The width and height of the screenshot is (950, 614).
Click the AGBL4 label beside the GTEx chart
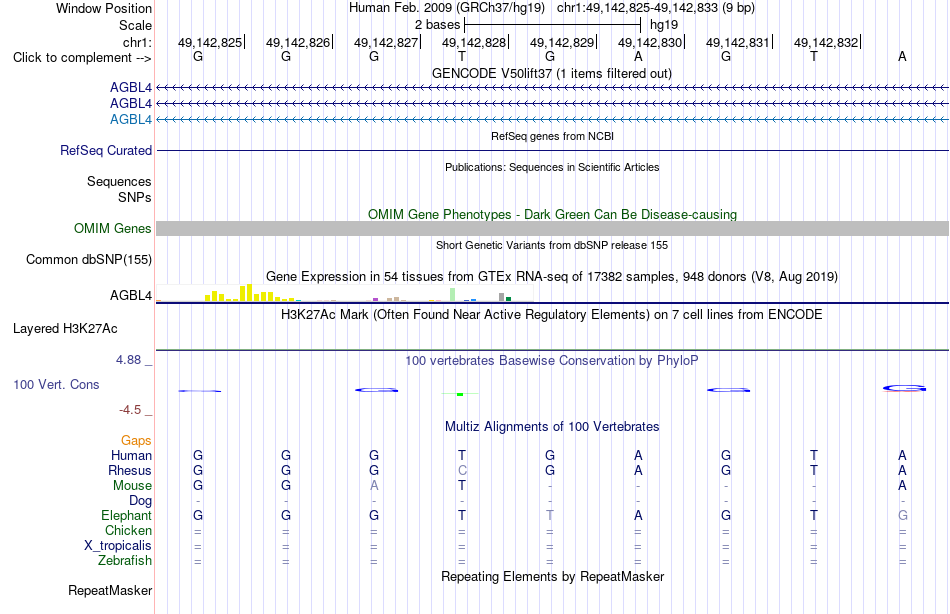pyautogui.click(x=130, y=296)
